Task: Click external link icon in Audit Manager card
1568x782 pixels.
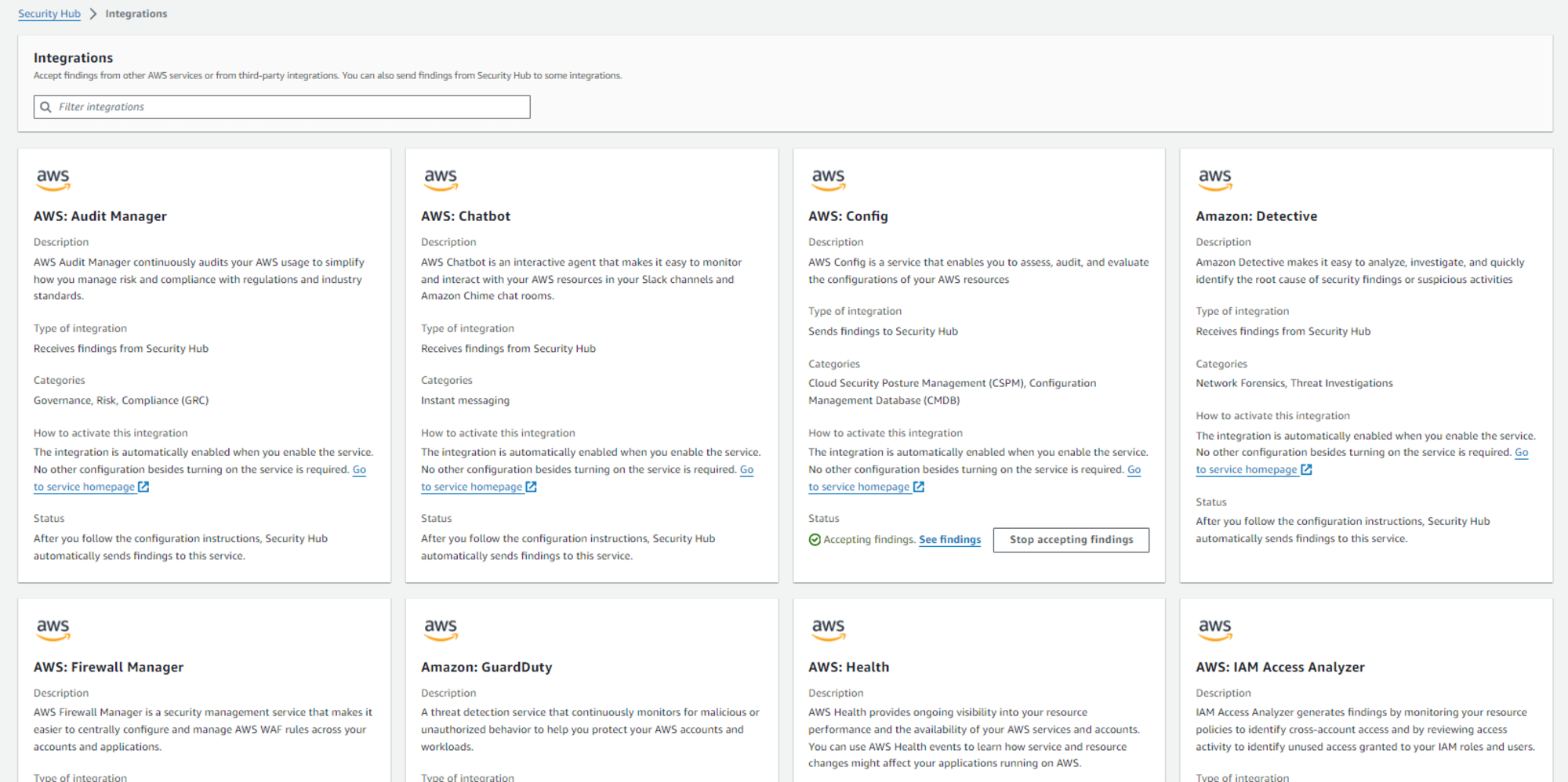Action: click(143, 487)
